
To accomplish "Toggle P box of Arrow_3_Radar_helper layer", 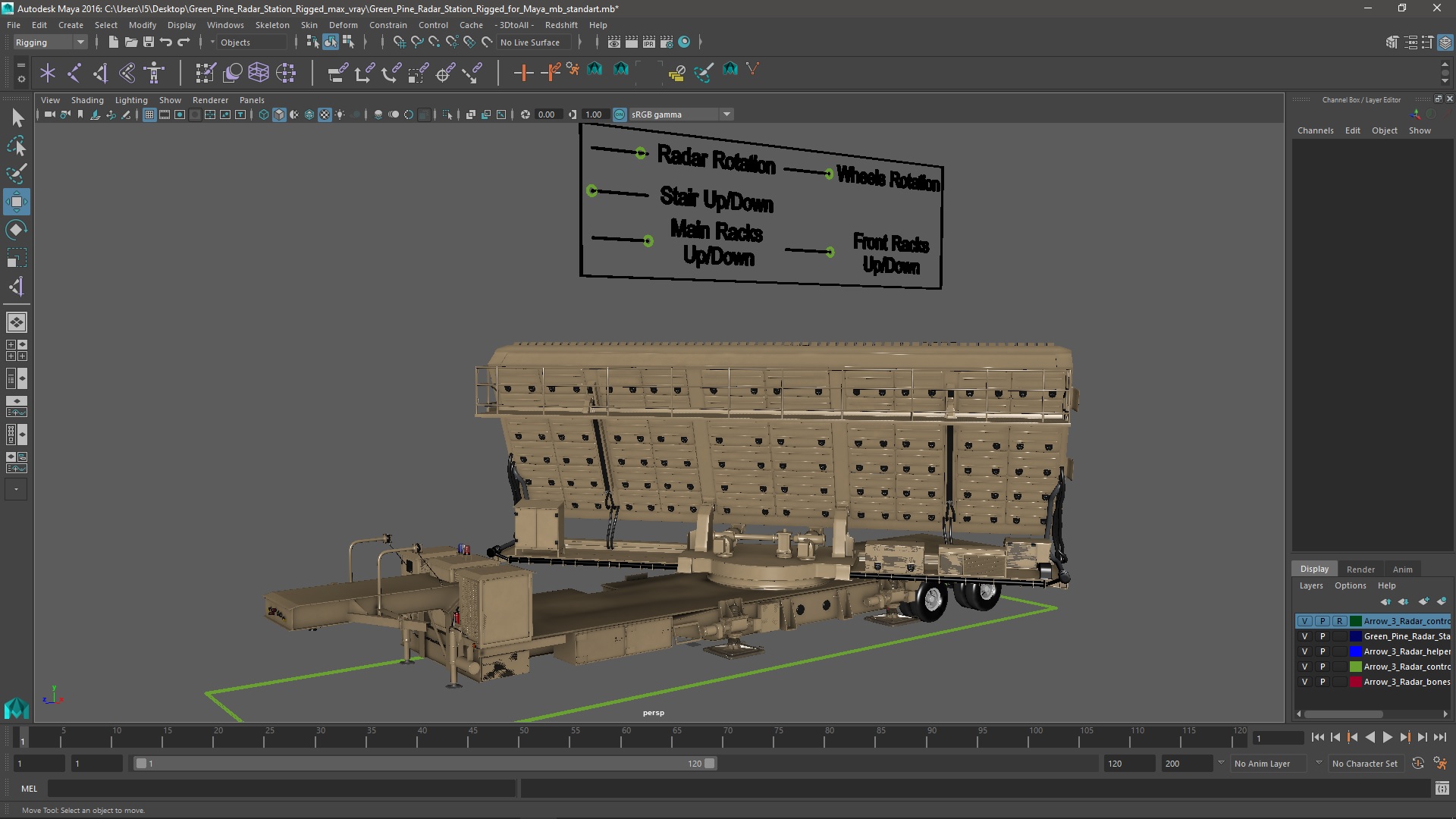I will (x=1323, y=651).
